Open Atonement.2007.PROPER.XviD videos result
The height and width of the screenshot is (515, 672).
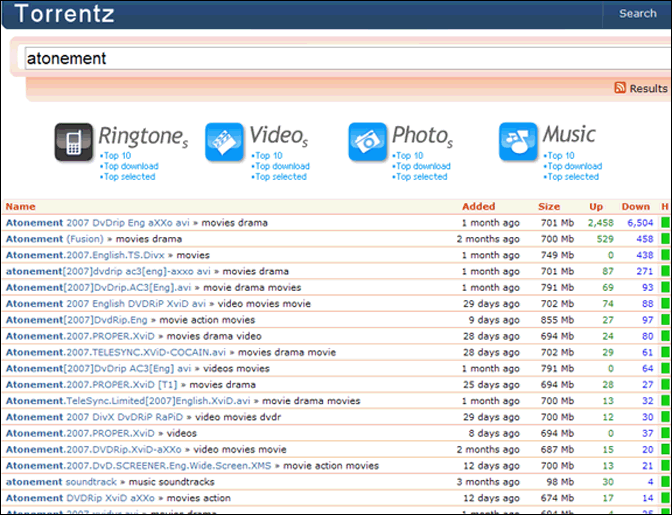click(x=80, y=434)
